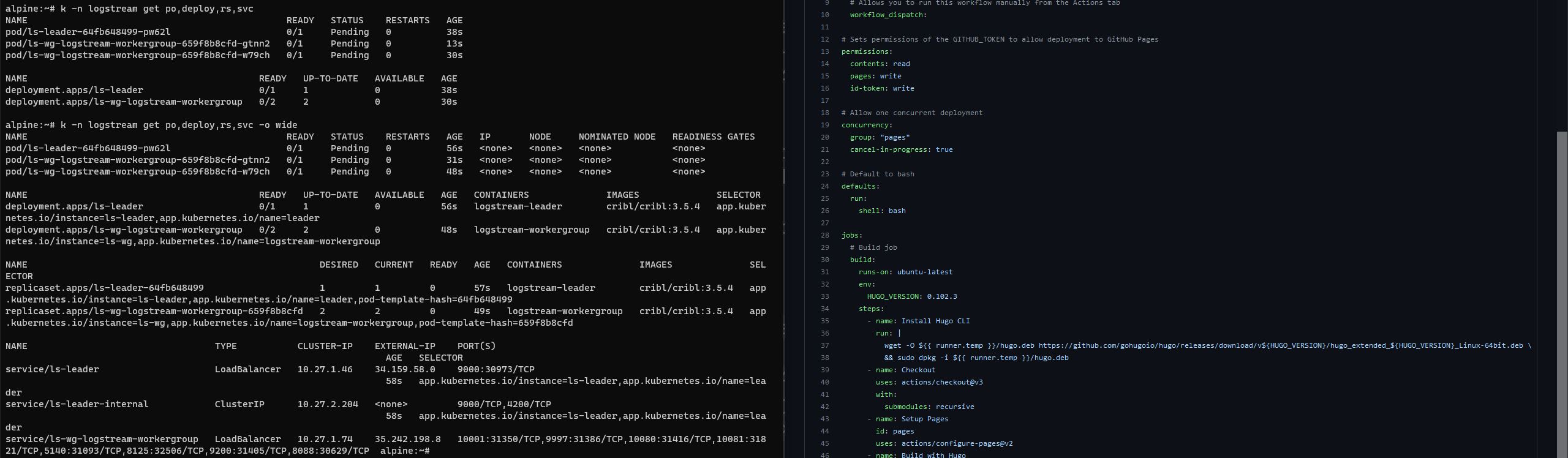1568x458 pixels.
Task: Click the 'ClusterIP' service type
Action: tap(239, 404)
